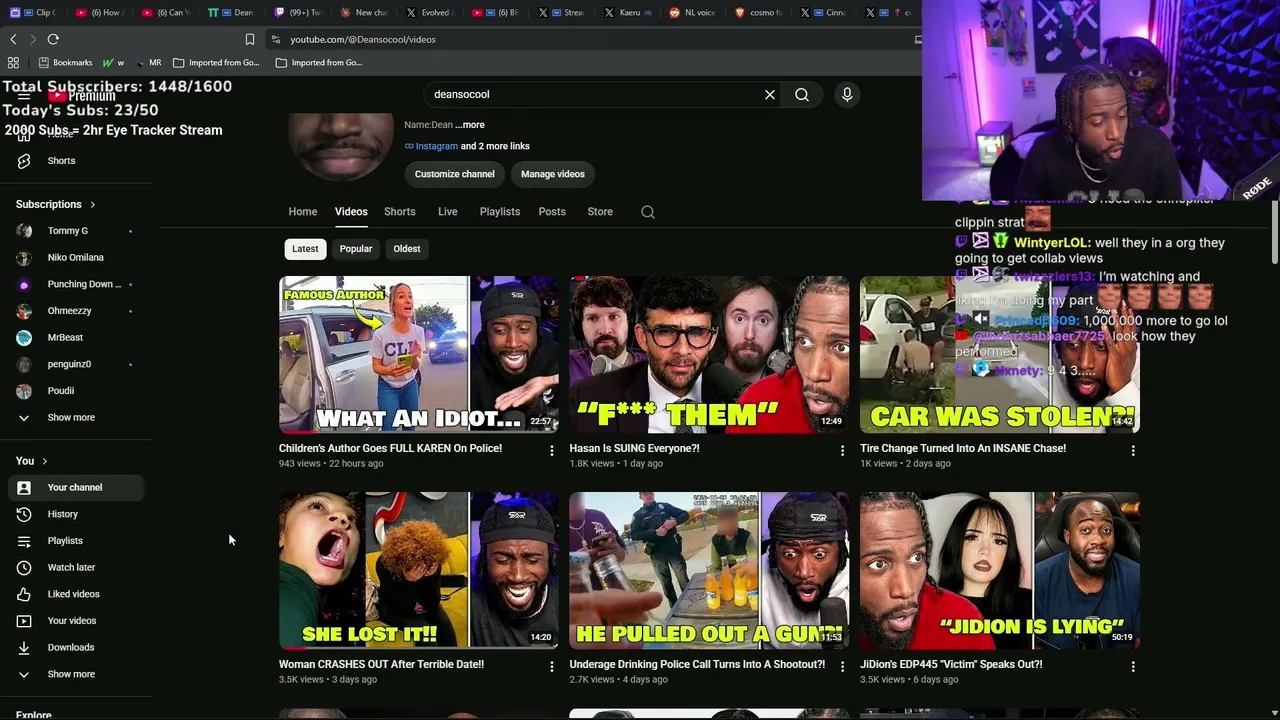1280x720 pixels.
Task: Select the Popular sort chip
Action: point(356,249)
